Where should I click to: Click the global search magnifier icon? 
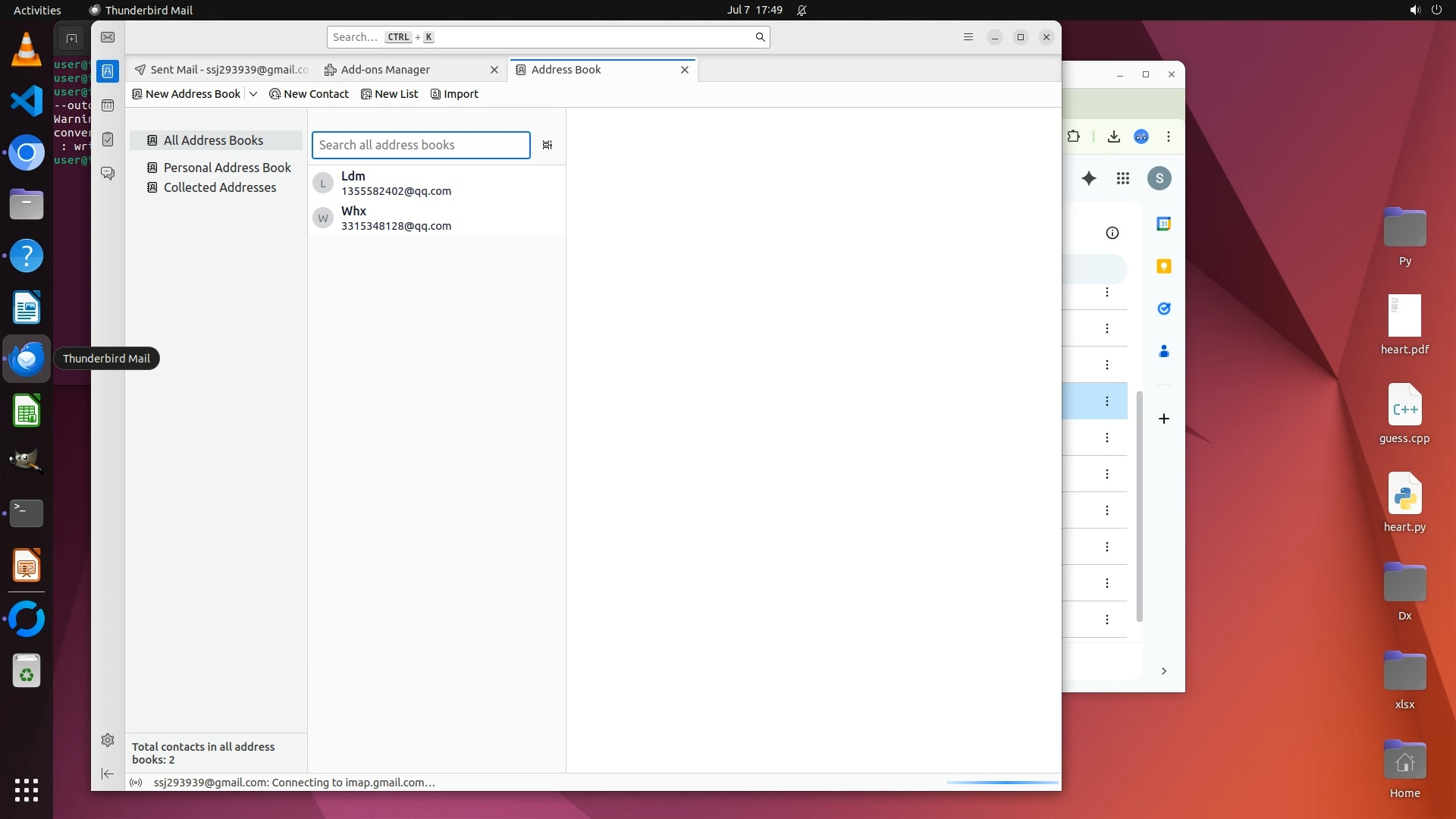[x=760, y=37]
